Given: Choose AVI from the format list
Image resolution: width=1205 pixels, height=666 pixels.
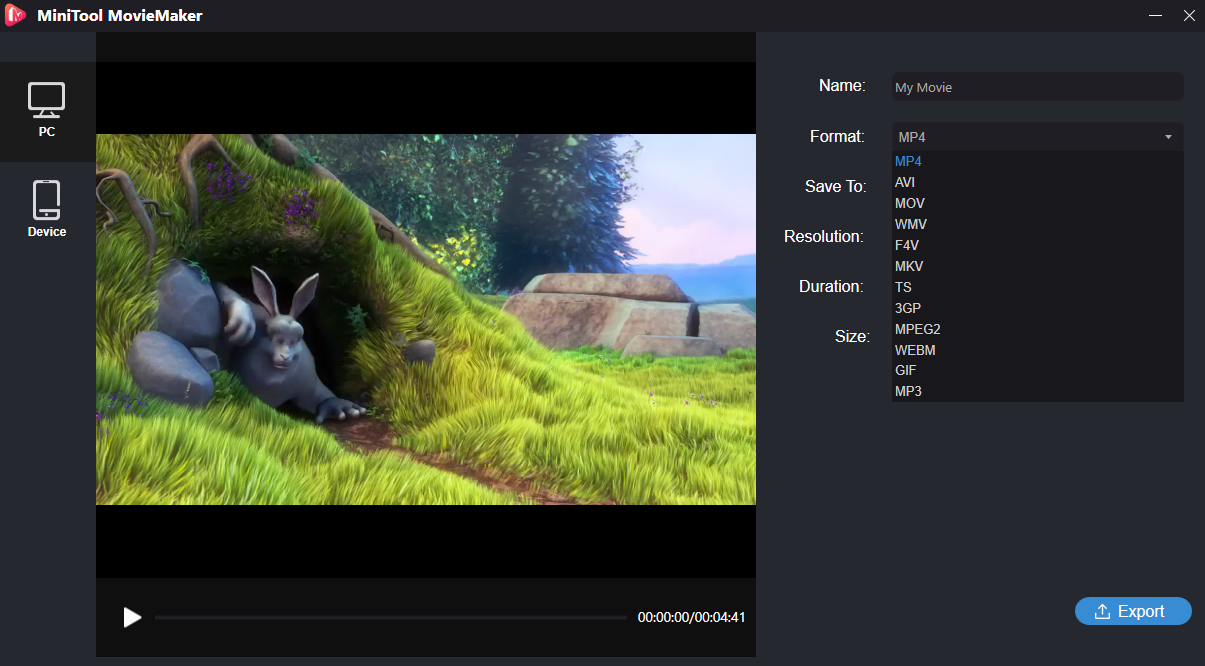Looking at the screenshot, I should (1037, 182).
